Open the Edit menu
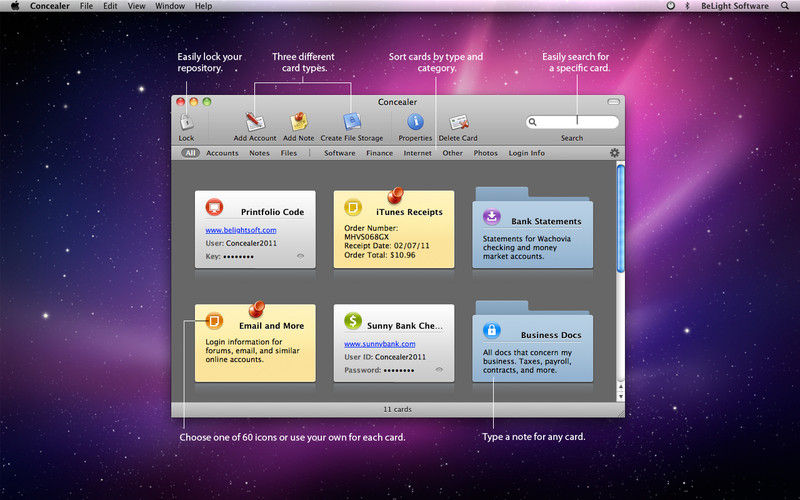 coord(110,6)
